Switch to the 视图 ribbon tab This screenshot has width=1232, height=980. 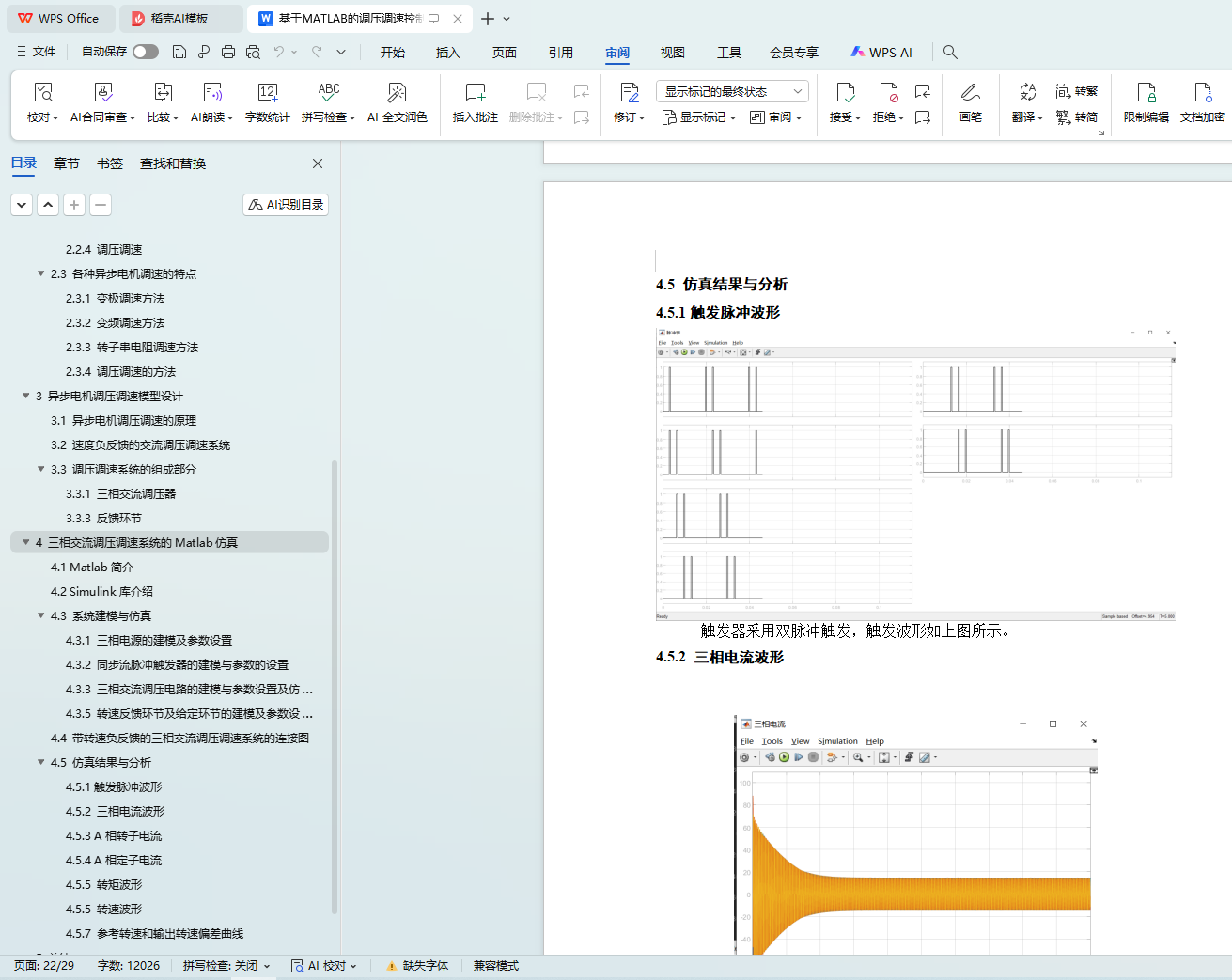(672, 53)
